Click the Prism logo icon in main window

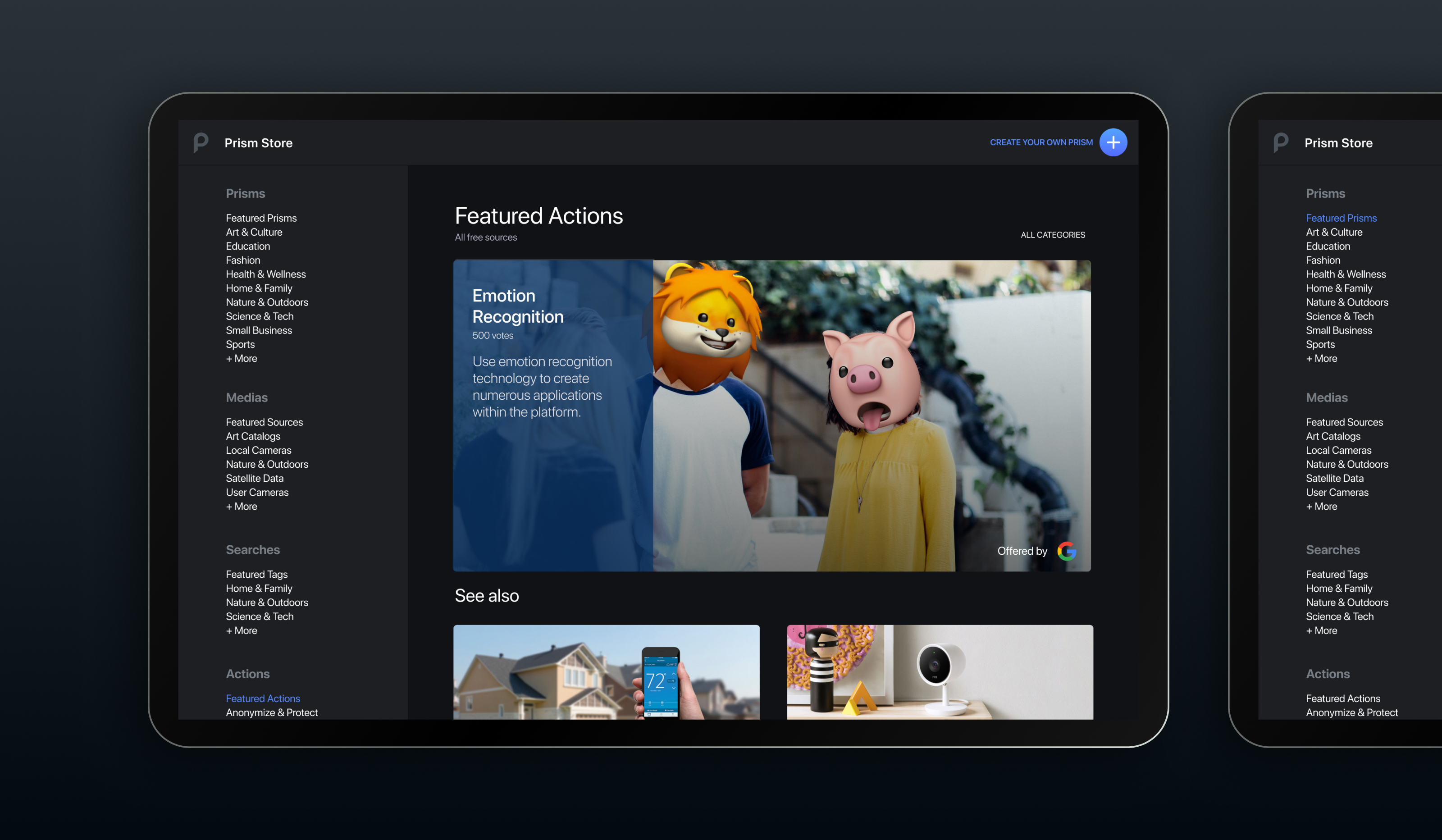[201, 142]
